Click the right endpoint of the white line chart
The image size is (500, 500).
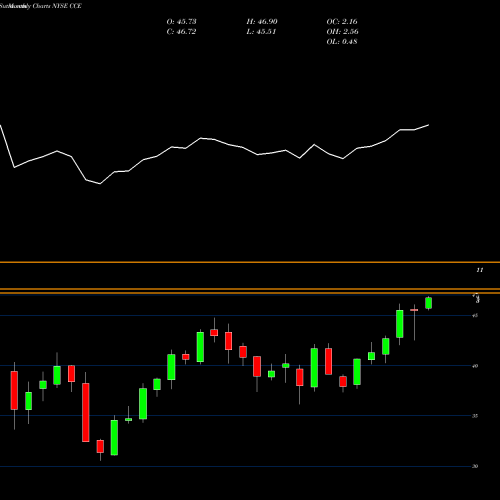point(429,125)
